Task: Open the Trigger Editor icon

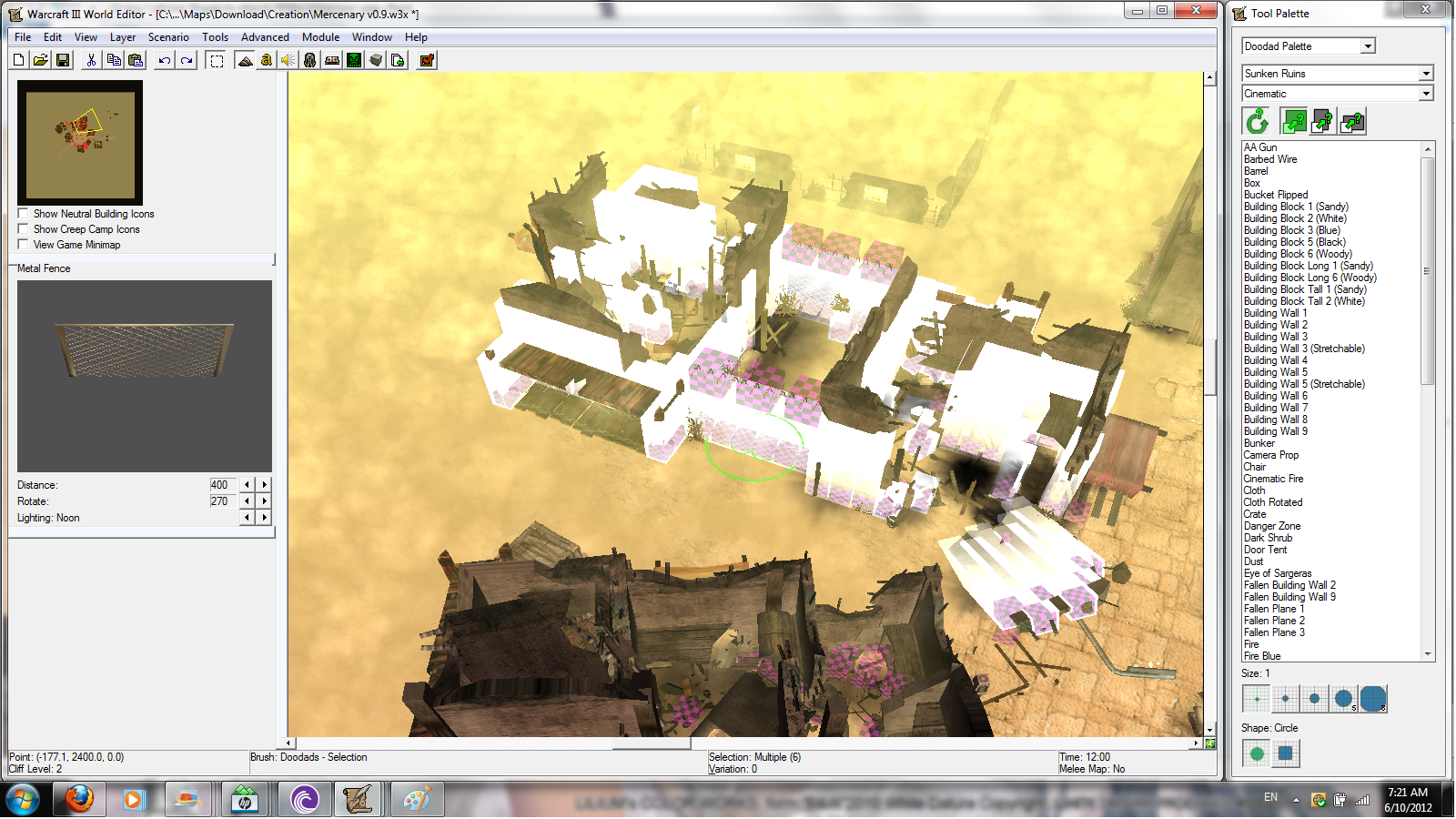Action: 267,60
